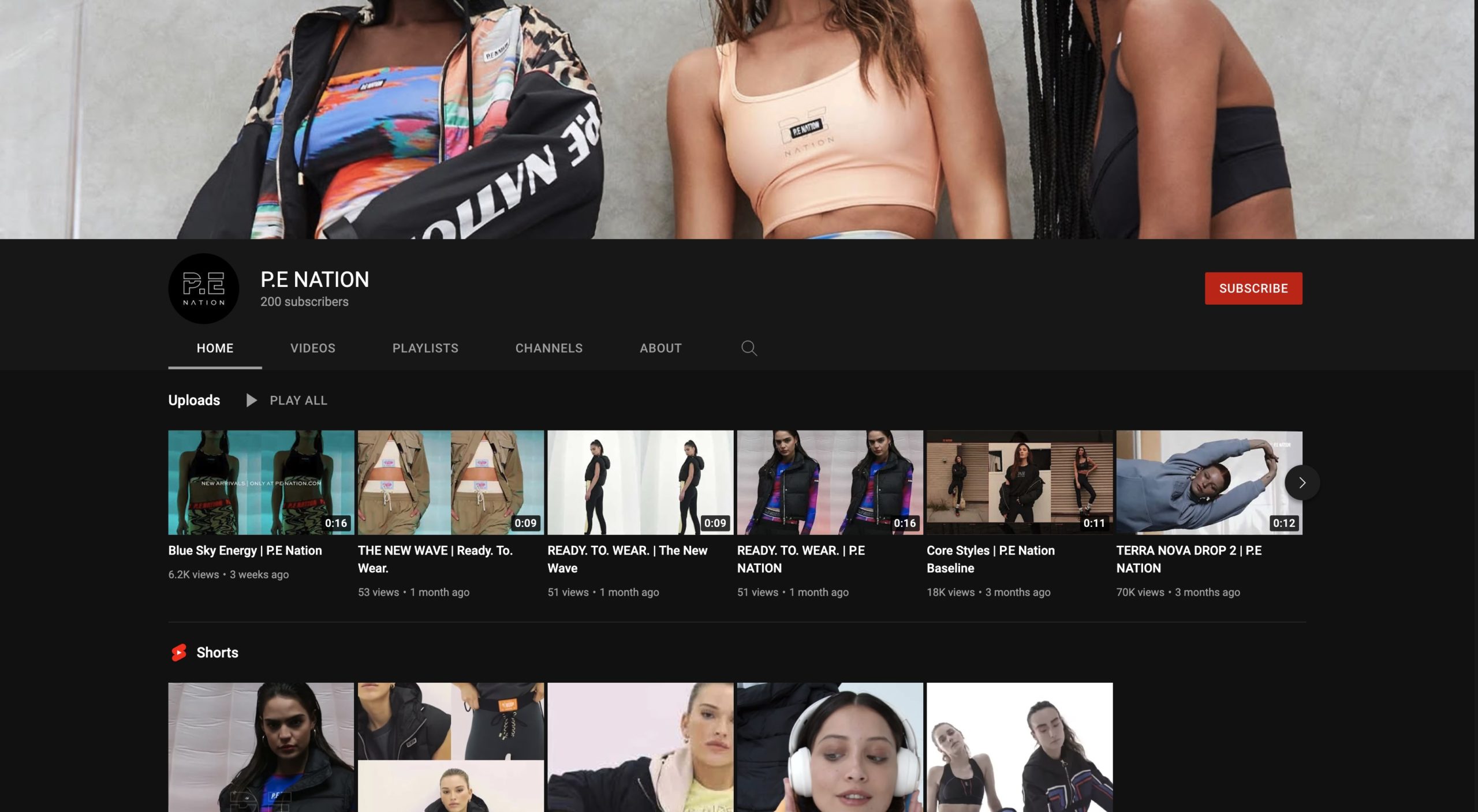Click title 'Core Styles | P.E Nation Baseline'
The image size is (1478, 812).
[991, 559]
